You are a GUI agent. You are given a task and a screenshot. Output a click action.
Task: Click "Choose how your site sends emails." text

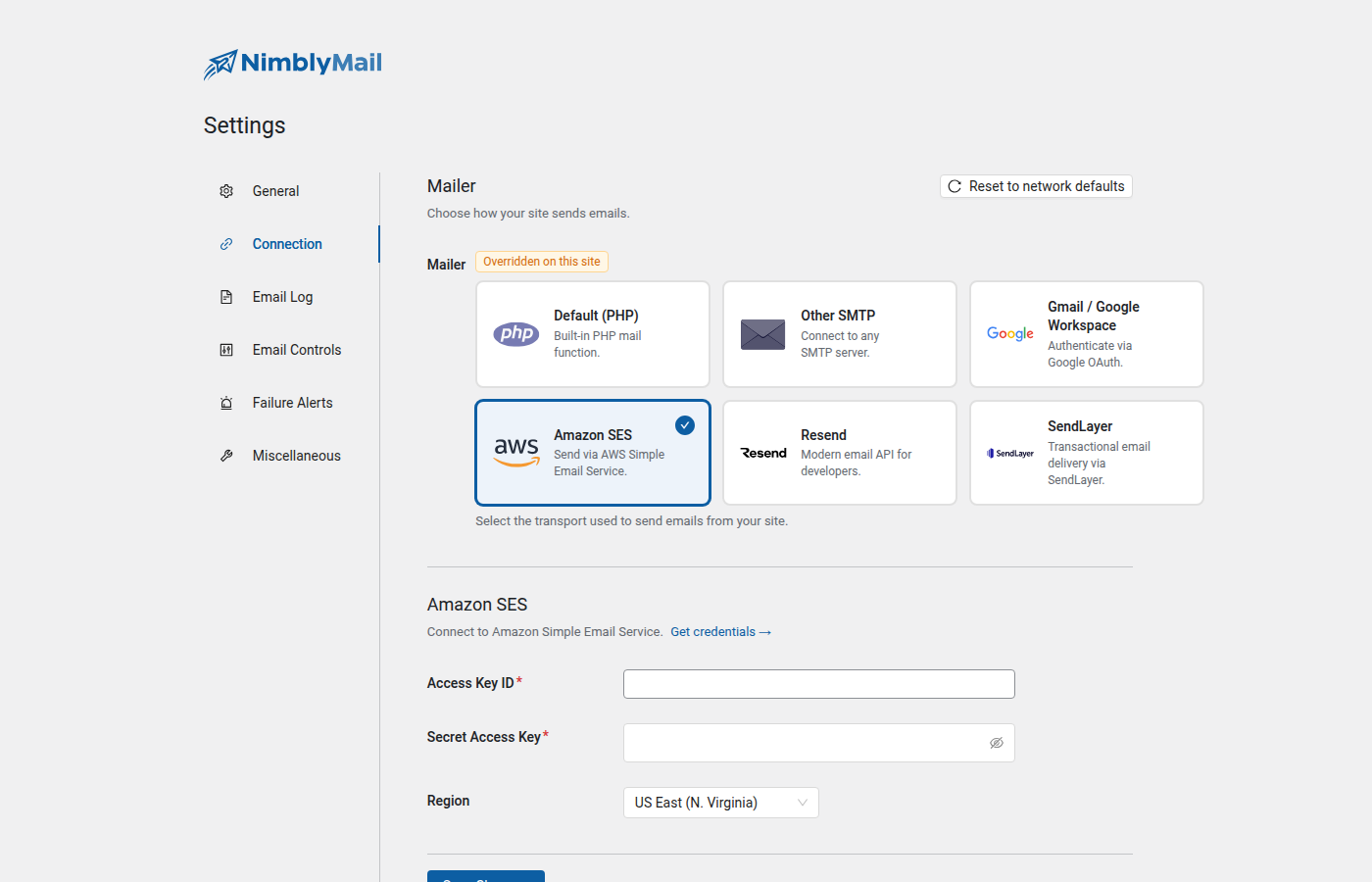click(528, 214)
